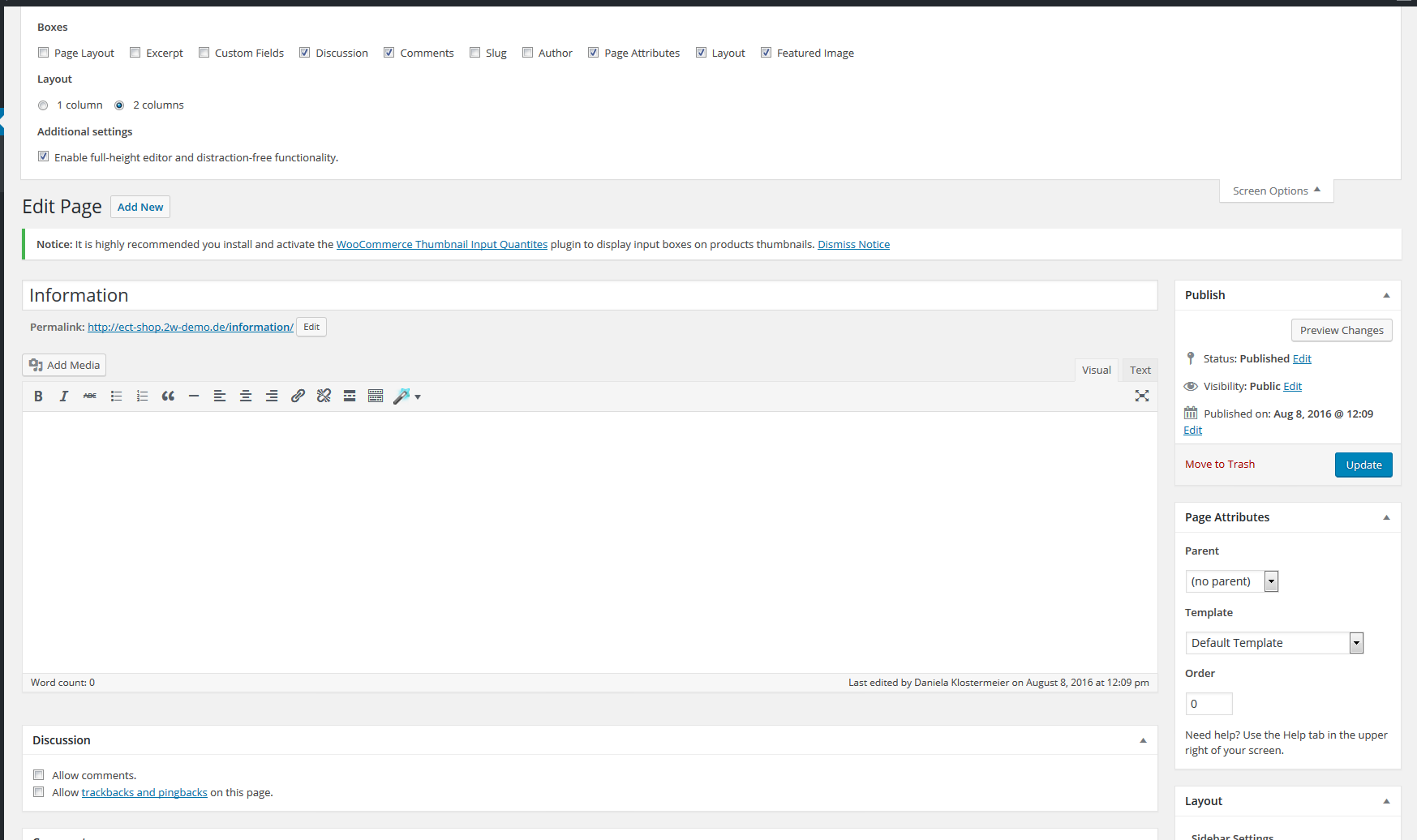Select 2 columns layout

tap(119, 105)
